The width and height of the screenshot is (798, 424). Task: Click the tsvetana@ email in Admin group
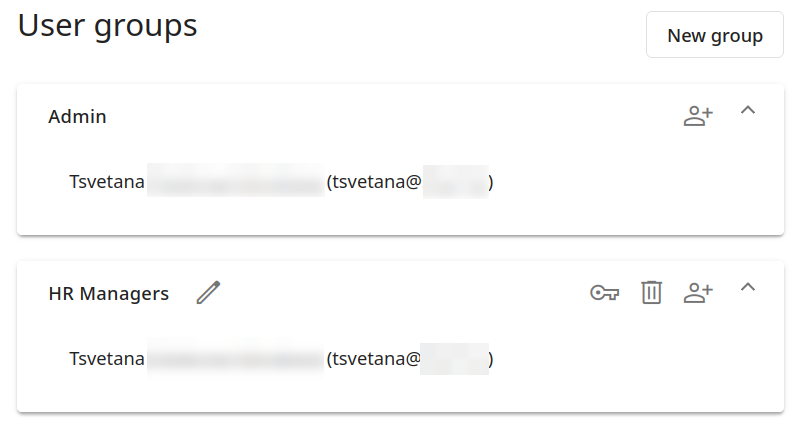[375, 183]
